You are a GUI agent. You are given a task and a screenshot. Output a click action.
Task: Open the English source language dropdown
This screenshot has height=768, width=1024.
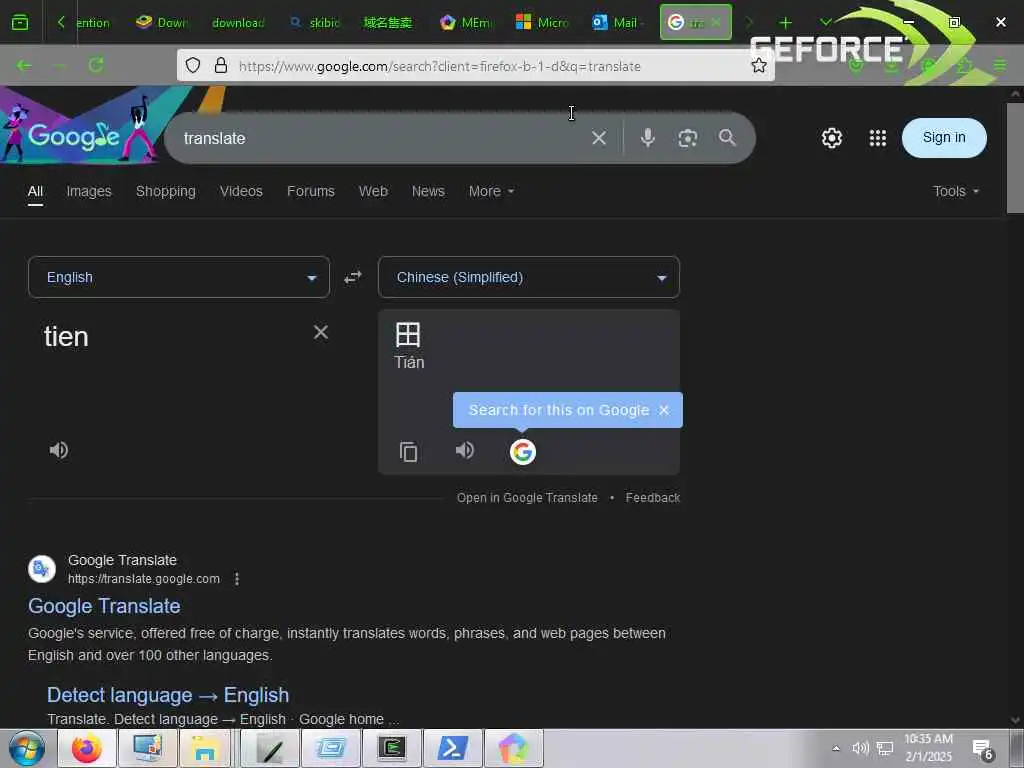click(x=179, y=278)
